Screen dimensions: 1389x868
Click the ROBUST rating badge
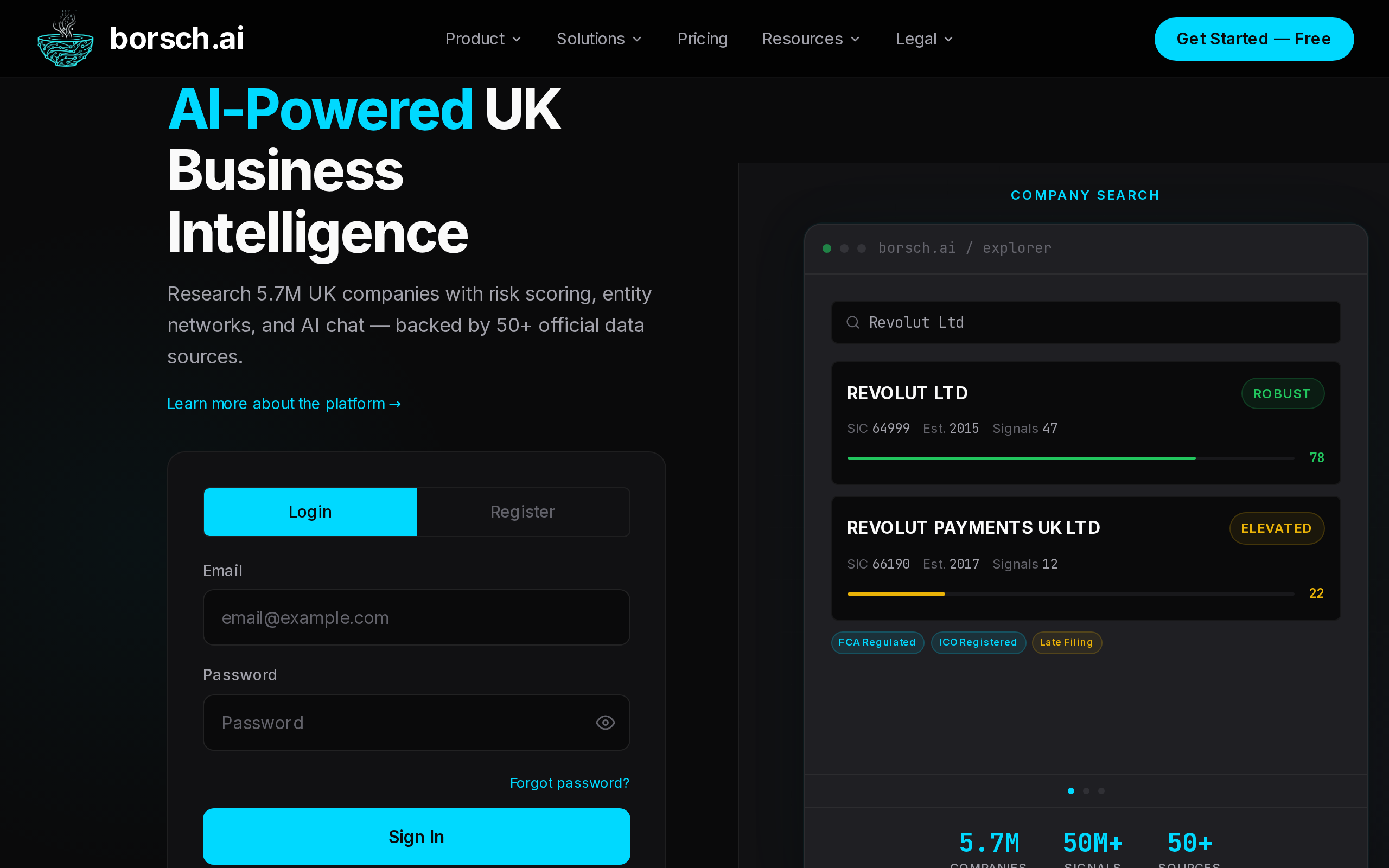coord(1282,394)
